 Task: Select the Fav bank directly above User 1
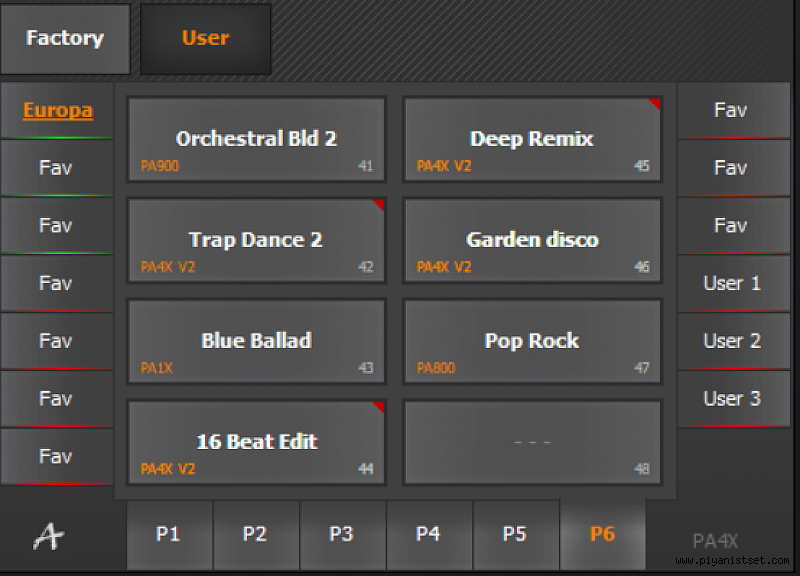[733, 226]
